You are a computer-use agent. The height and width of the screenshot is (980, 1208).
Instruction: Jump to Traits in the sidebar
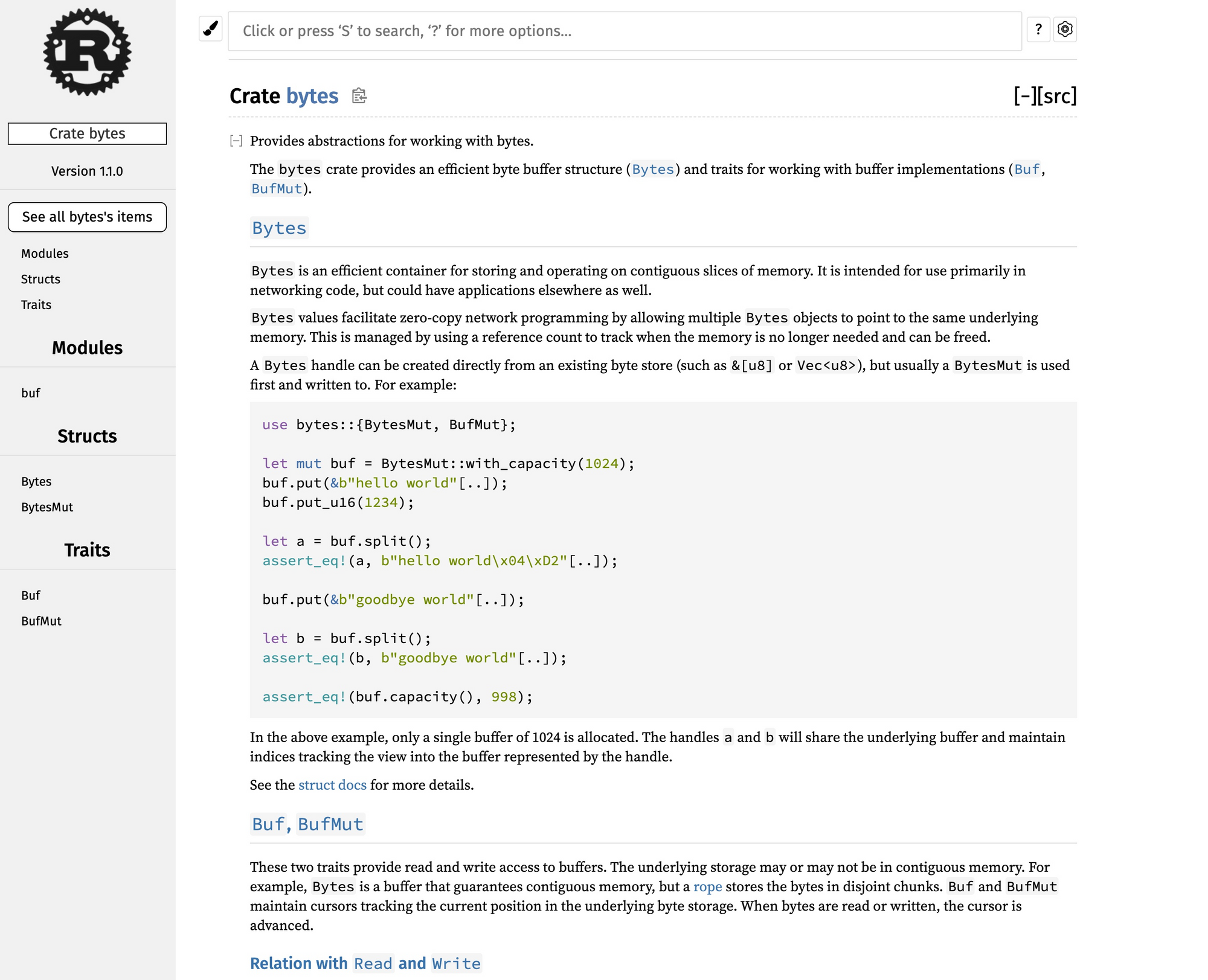(36, 305)
